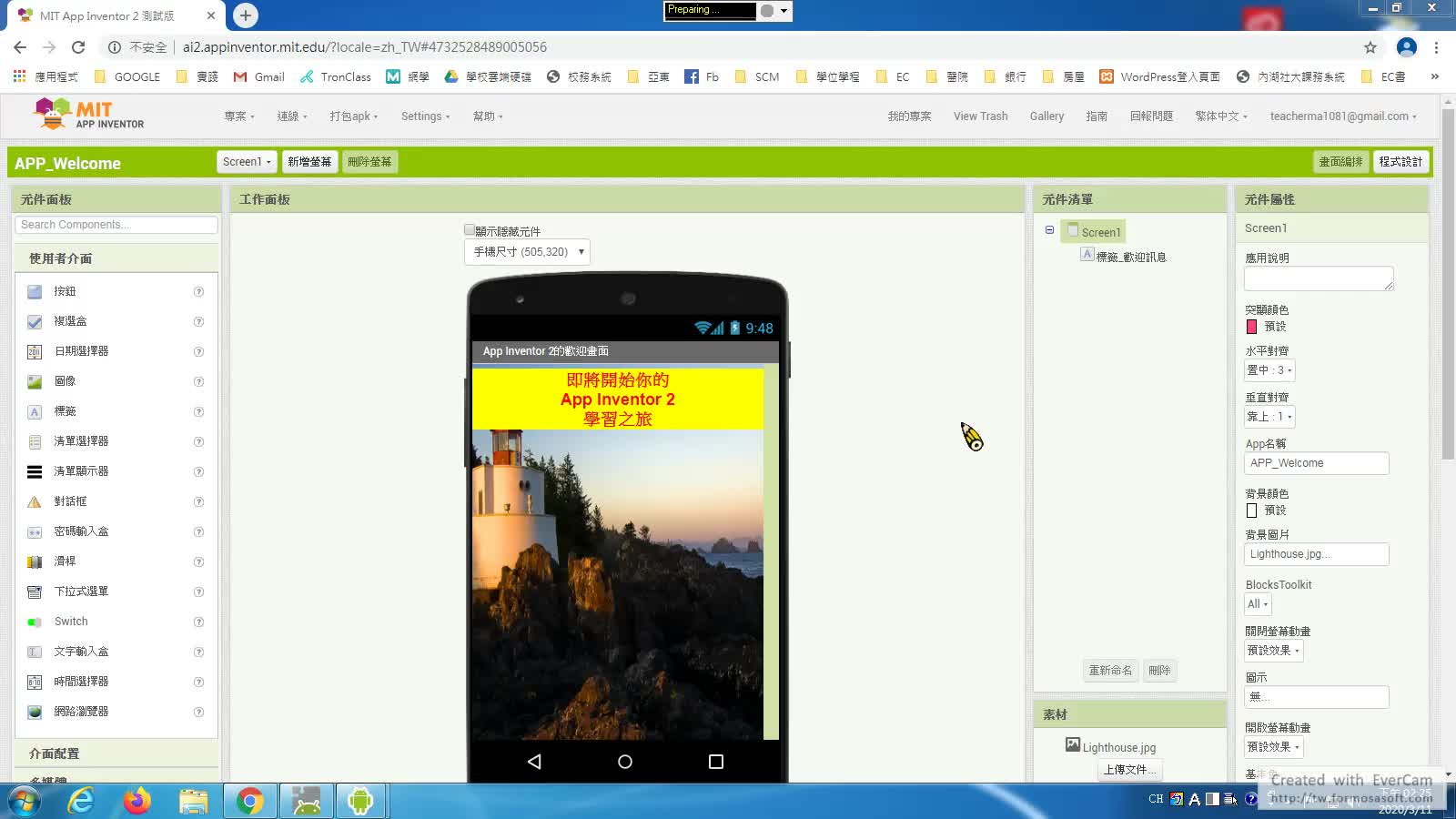Collapse the Screen1 tree node

click(x=1049, y=230)
